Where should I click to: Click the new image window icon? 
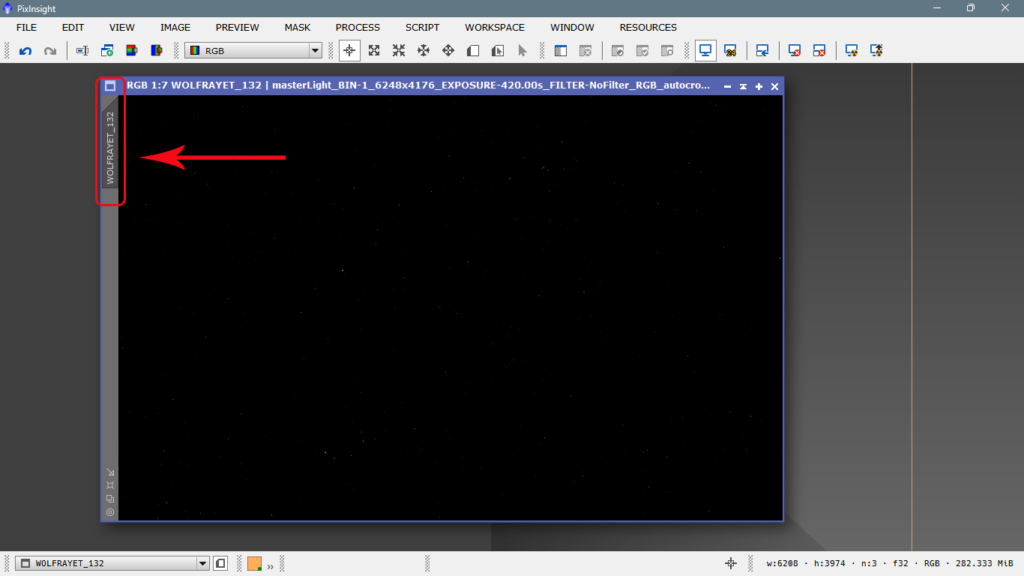(107, 51)
